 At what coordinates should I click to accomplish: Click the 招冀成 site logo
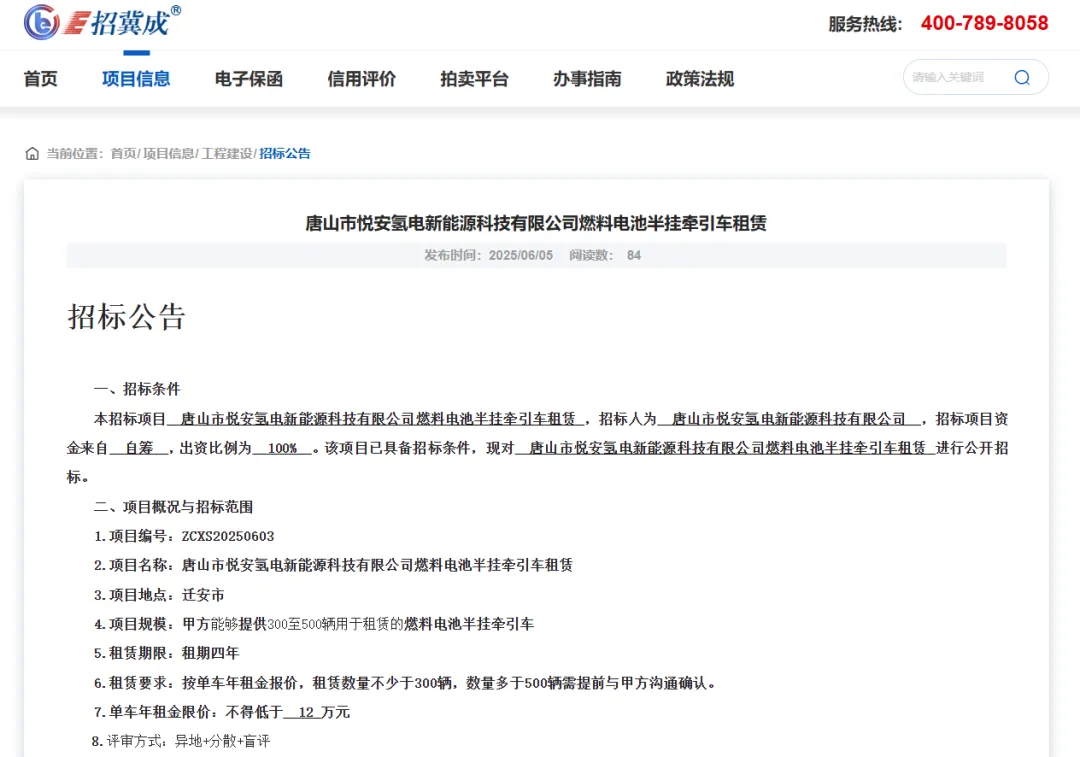pyautogui.click(x=102, y=21)
